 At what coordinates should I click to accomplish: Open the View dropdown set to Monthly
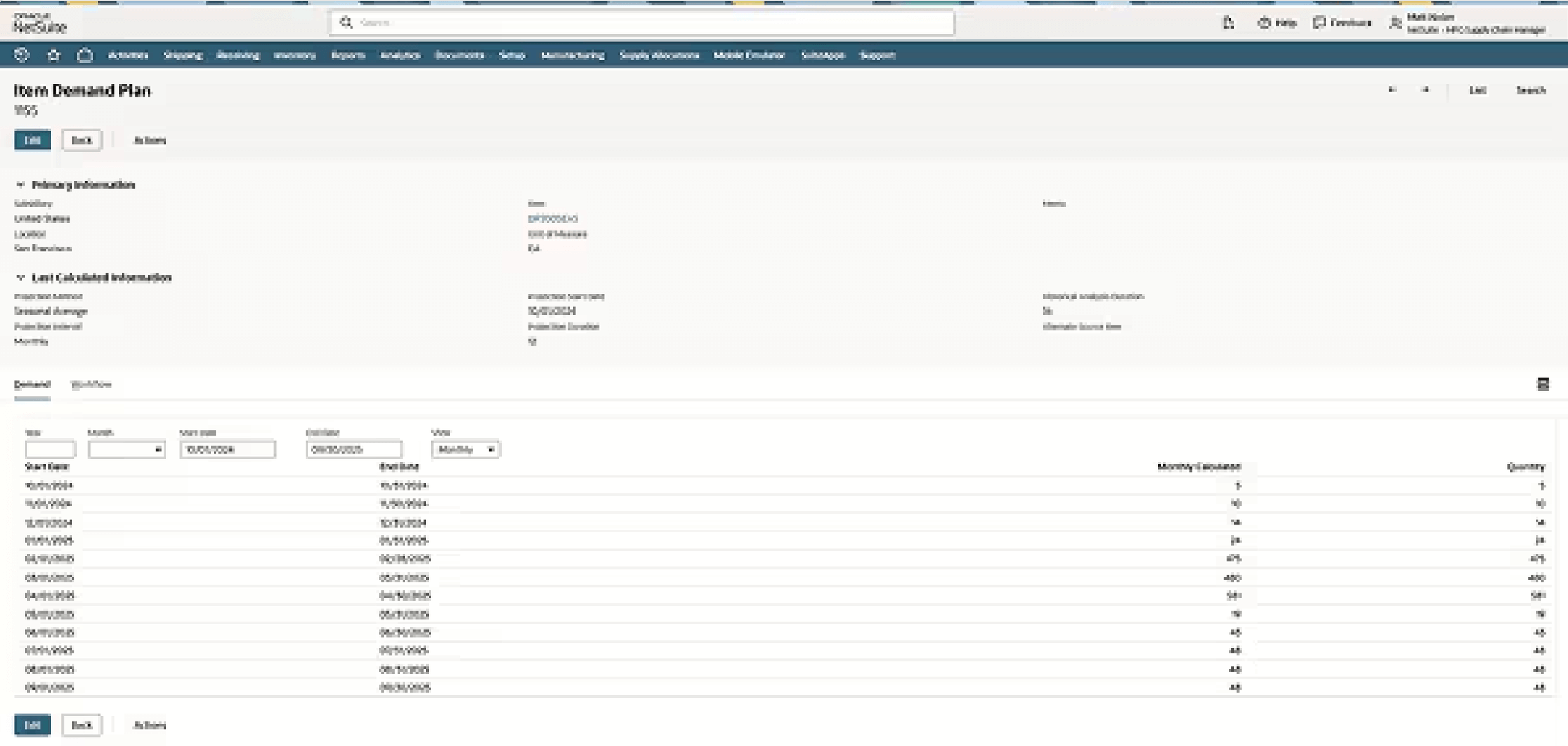[466, 450]
